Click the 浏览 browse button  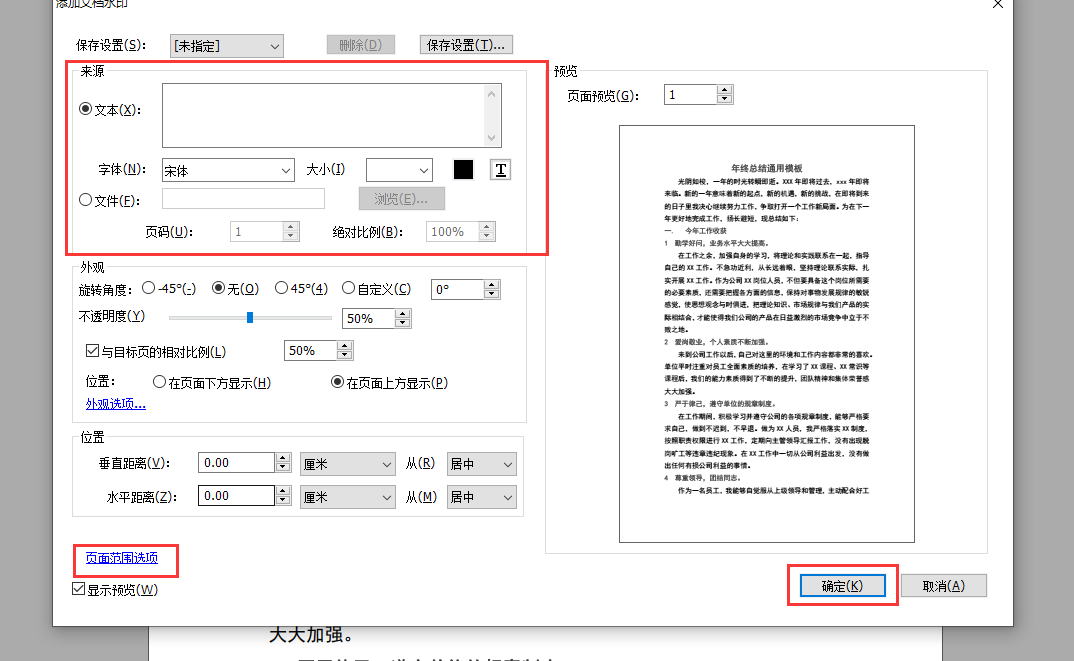click(x=401, y=199)
